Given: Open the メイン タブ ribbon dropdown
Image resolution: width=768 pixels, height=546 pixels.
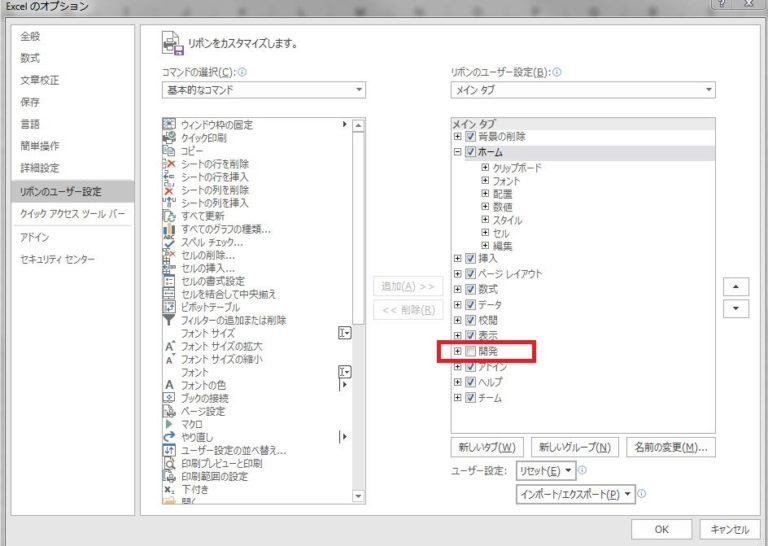Looking at the screenshot, I should tap(584, 90).
